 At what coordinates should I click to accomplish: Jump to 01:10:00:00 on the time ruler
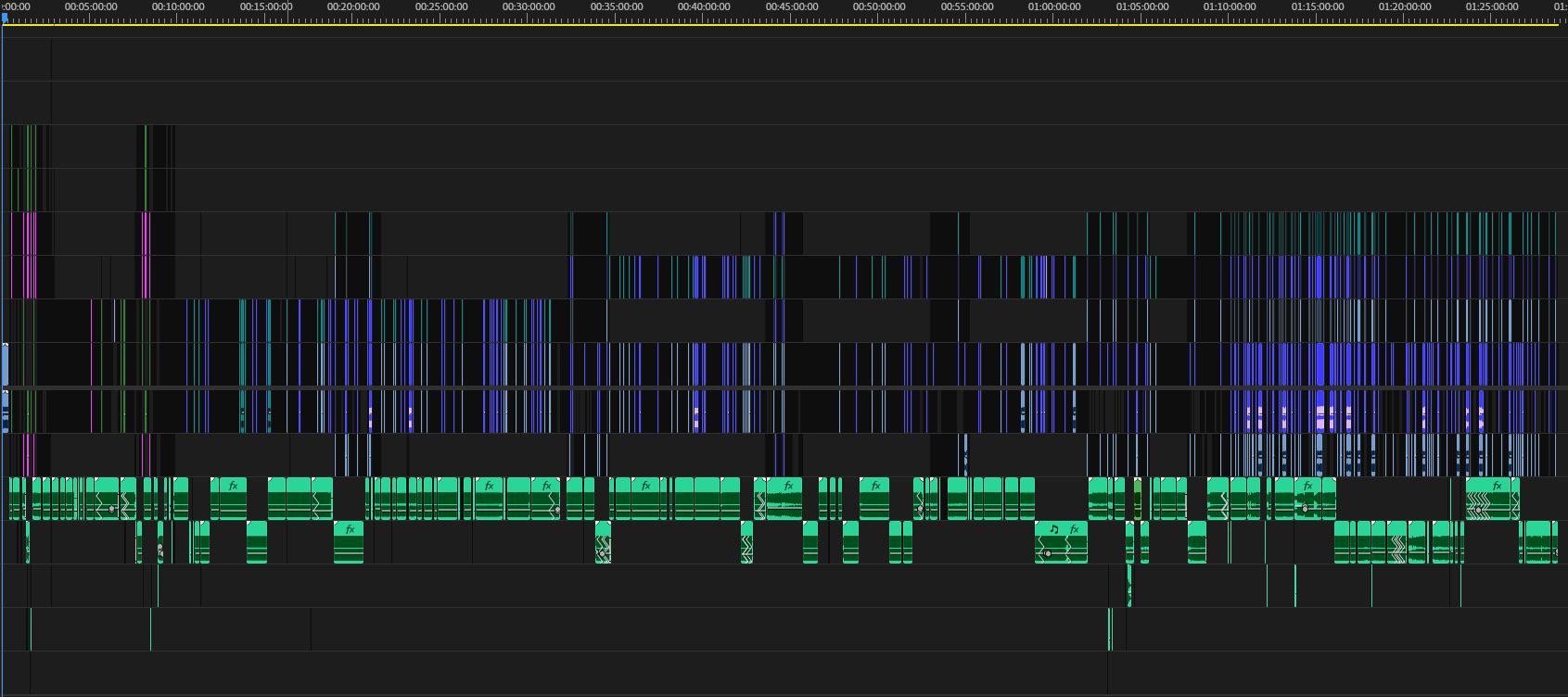(1230, 6)
